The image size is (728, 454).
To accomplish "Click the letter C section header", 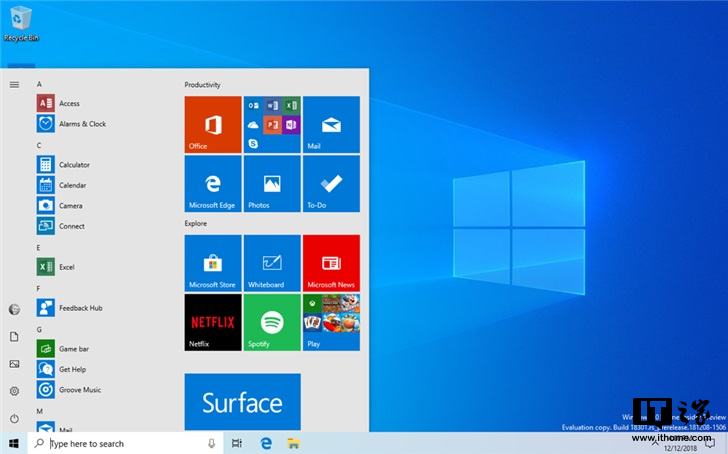I will click(x=40, y=145).
